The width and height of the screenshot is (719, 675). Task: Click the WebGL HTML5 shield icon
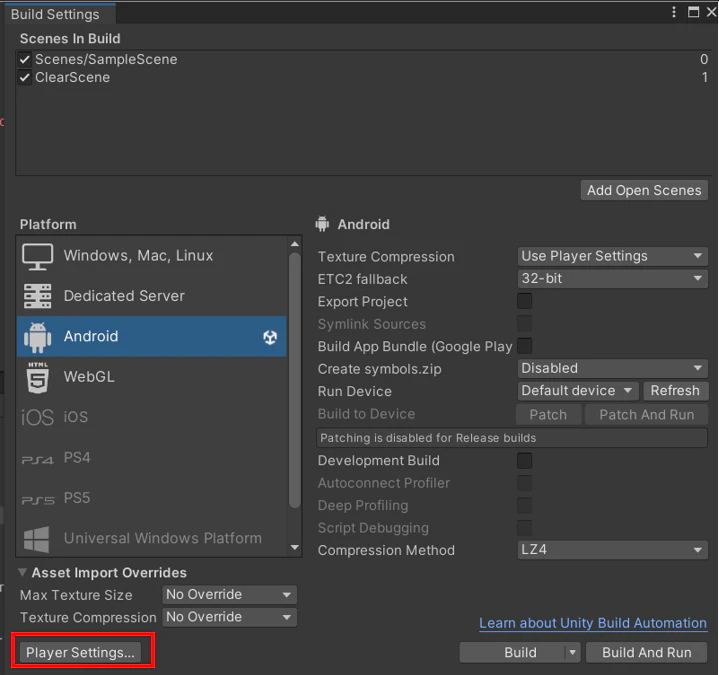point(38,377)
